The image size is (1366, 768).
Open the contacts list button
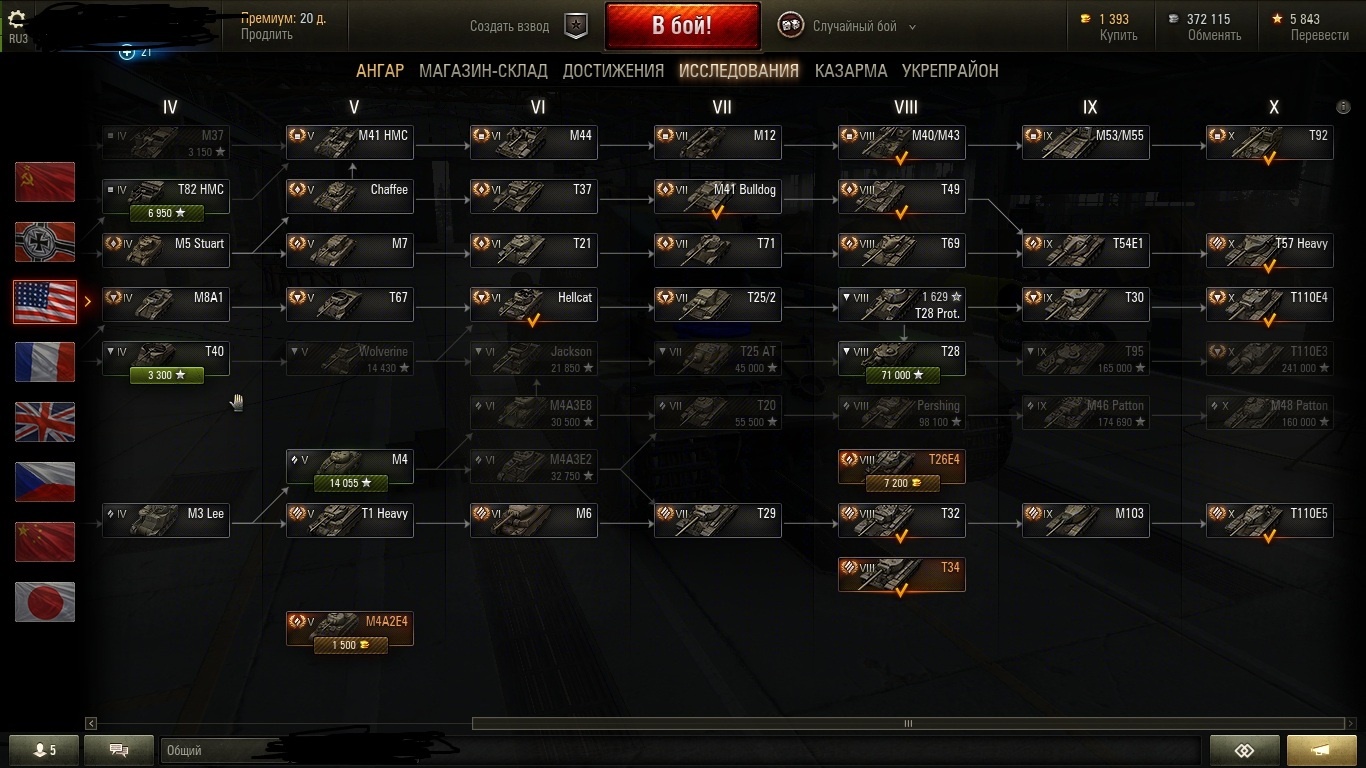[44, 750]
